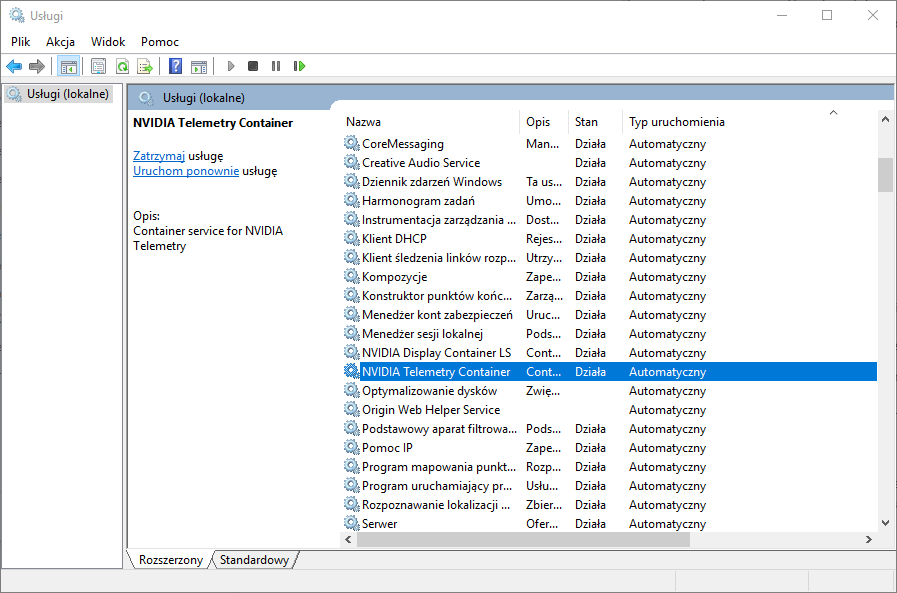897x593 pixels.
Task: Open the Widok menu
Action: tap(108, 42)
